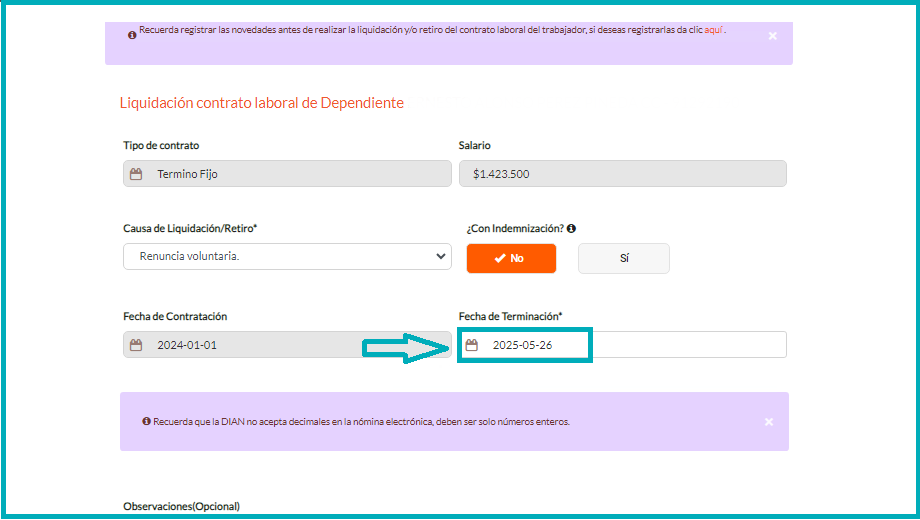Screen dimensions: 920x520
Task: Open the calendar icon in Fecha de Terminación
Action: point(472,345)
